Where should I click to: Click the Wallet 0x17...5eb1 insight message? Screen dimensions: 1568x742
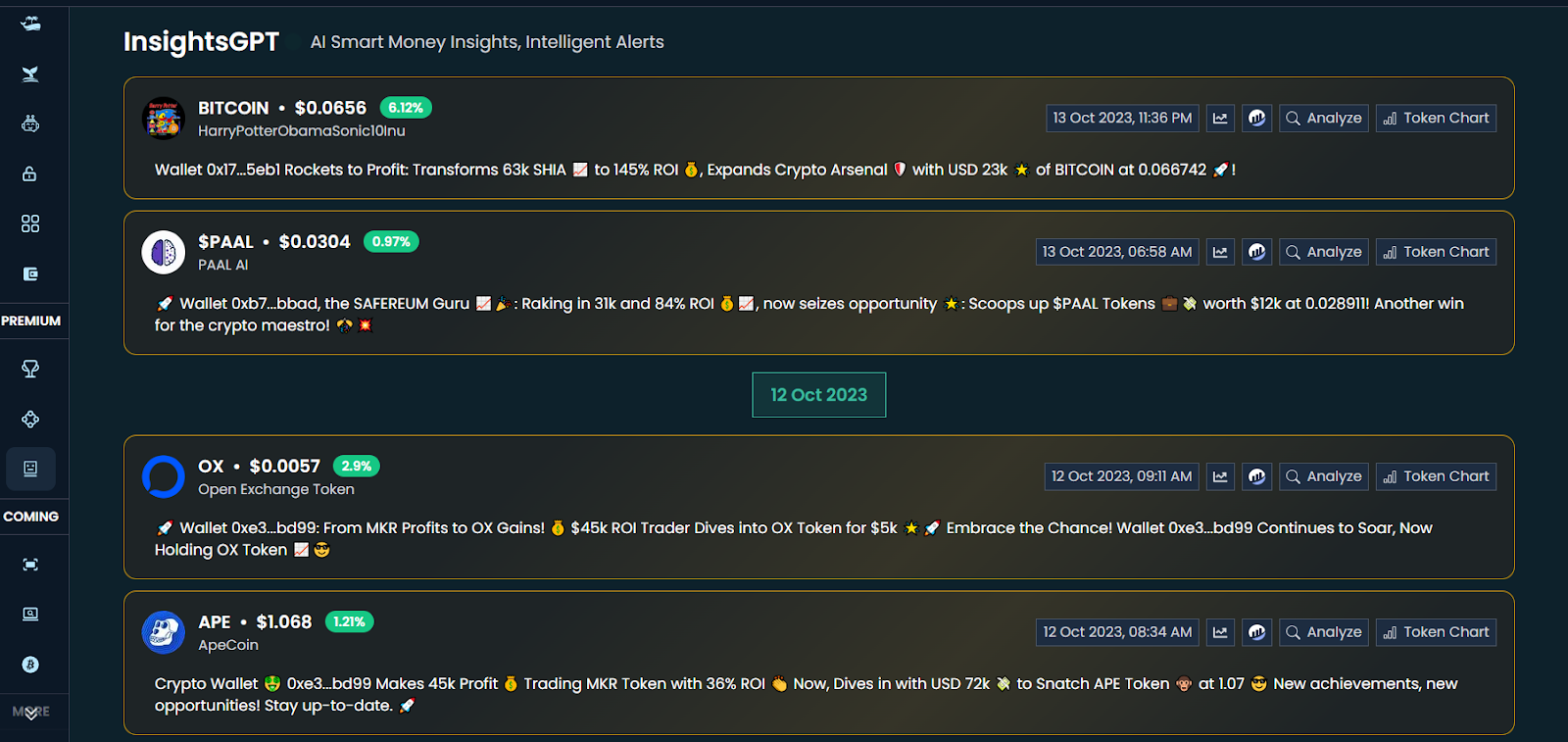coord(695,170)
